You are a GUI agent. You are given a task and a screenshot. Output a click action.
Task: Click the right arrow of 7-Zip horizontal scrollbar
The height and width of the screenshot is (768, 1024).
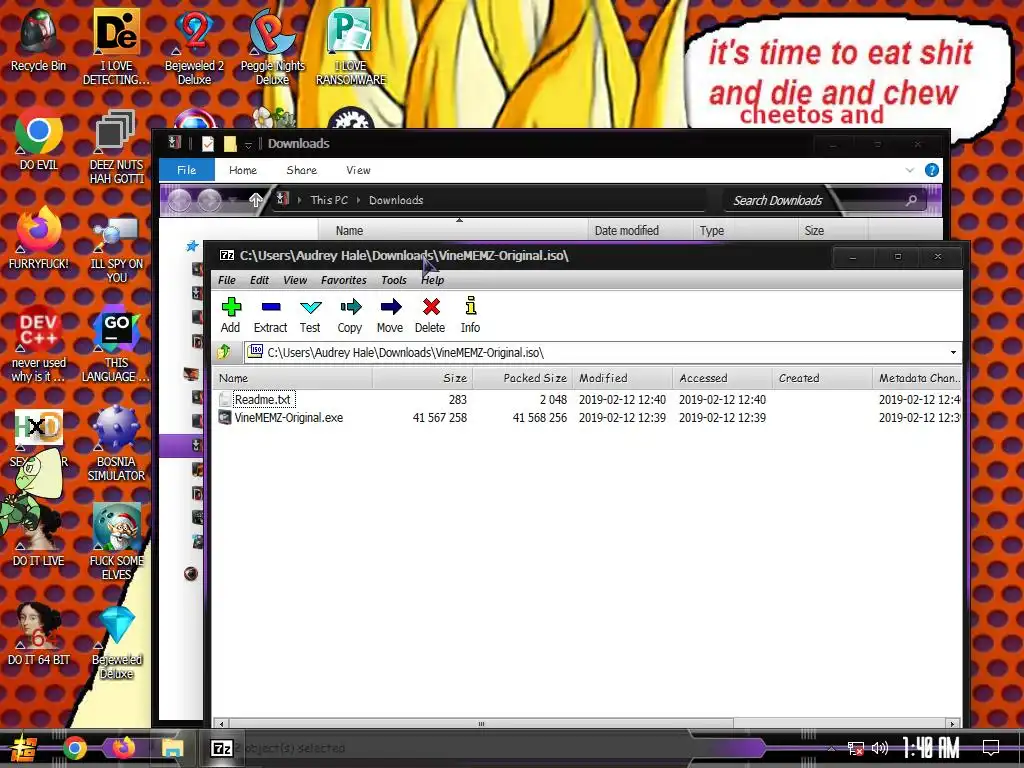coord(953,724)
